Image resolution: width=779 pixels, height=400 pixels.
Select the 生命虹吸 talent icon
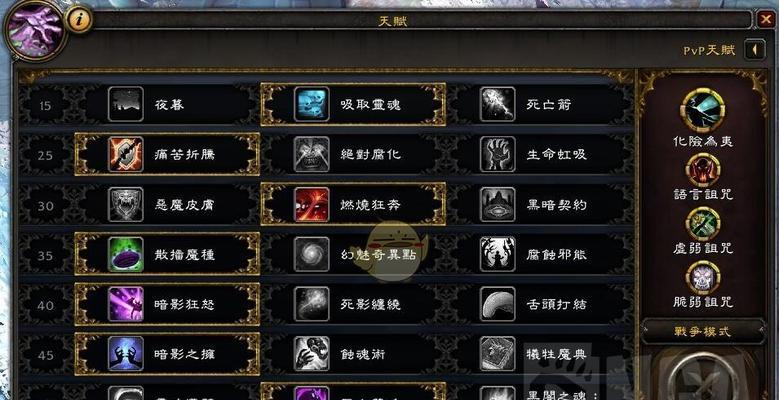point(497,155)
